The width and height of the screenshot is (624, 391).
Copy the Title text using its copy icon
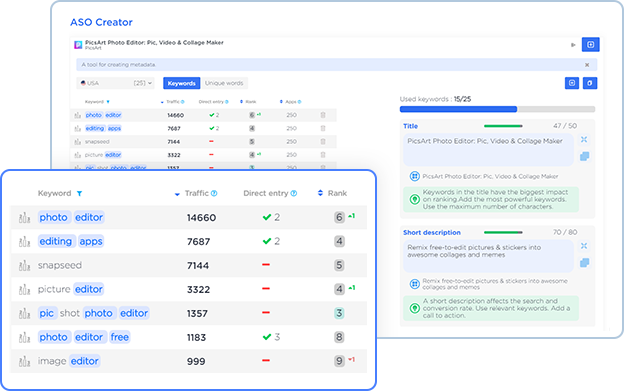[584, 156]
